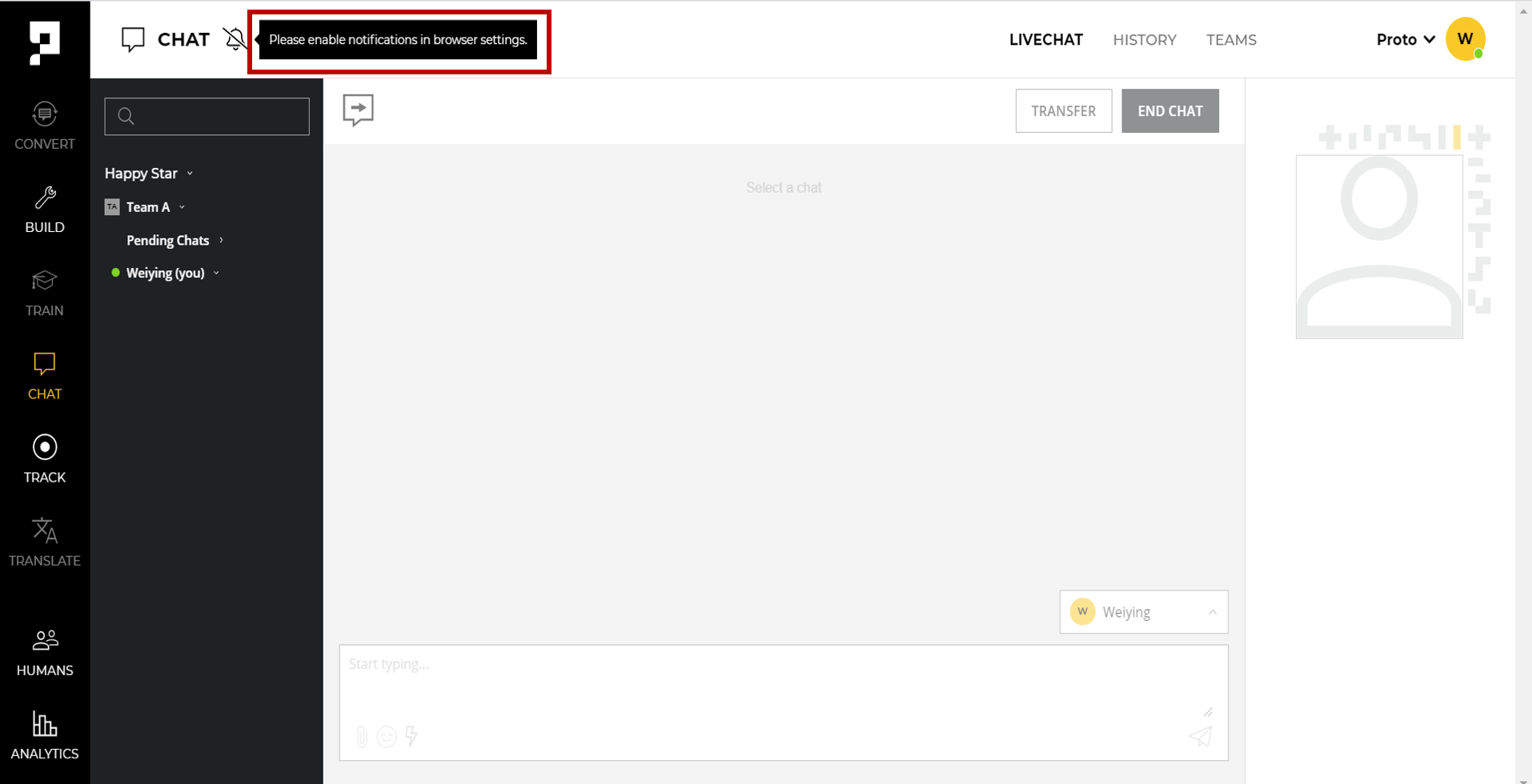Image resolution: width=1532 pixels, height=784 pixels.
Task: Switch to HISTORY tab
Action: tap(1145, 40)
